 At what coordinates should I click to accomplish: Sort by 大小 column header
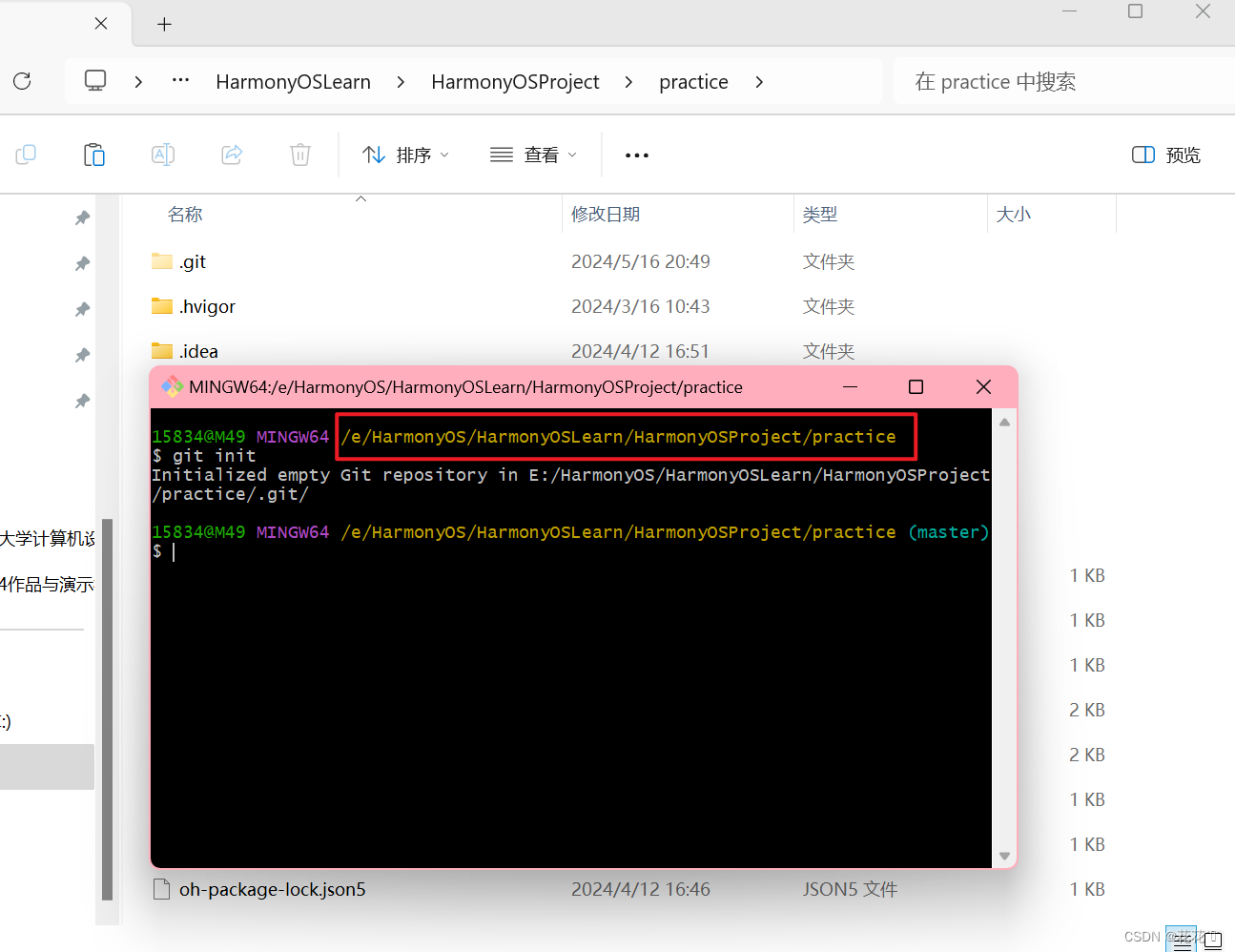tap(1014, 215)
